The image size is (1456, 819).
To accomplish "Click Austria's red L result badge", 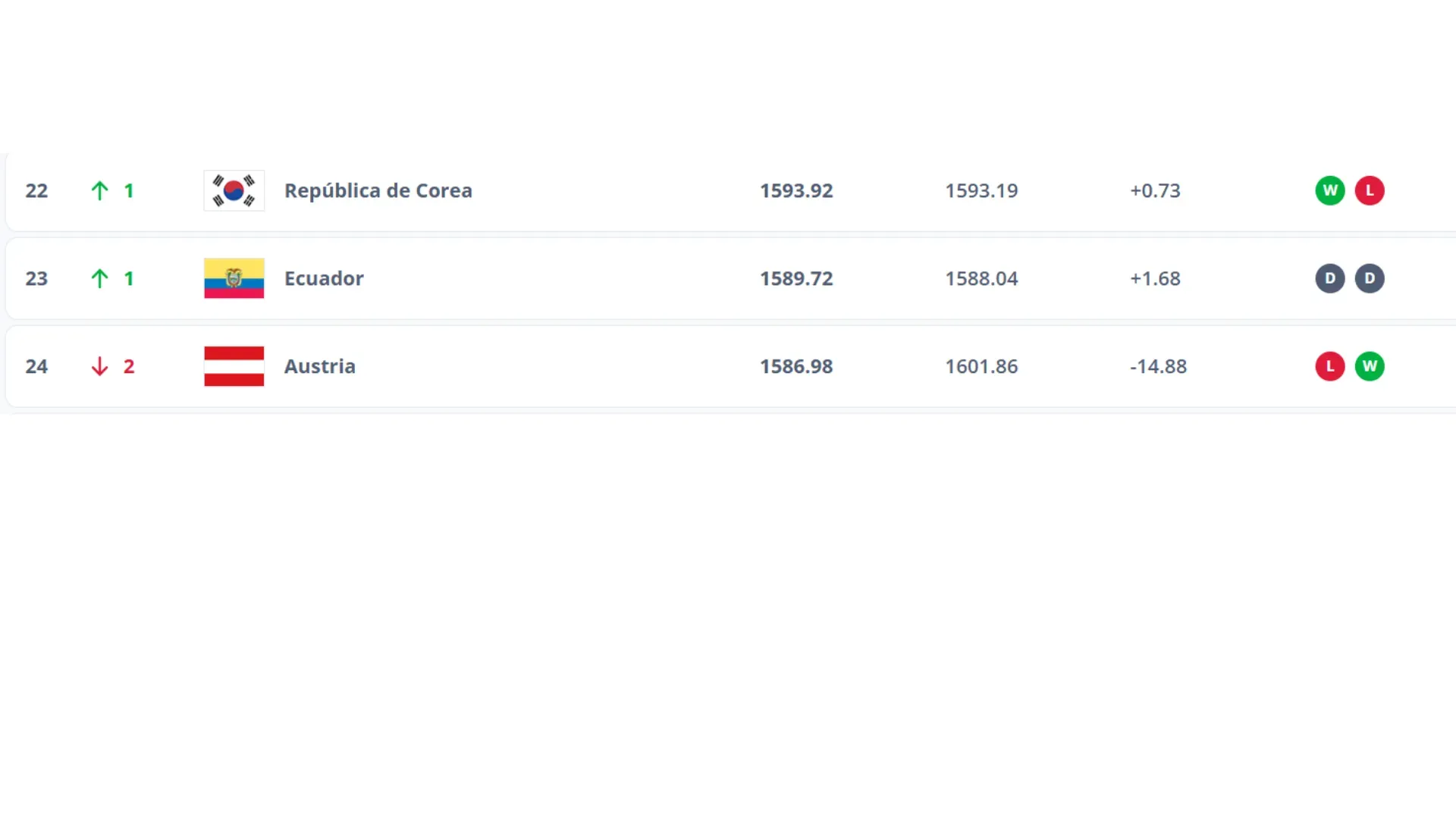I will pos(1329,366).
